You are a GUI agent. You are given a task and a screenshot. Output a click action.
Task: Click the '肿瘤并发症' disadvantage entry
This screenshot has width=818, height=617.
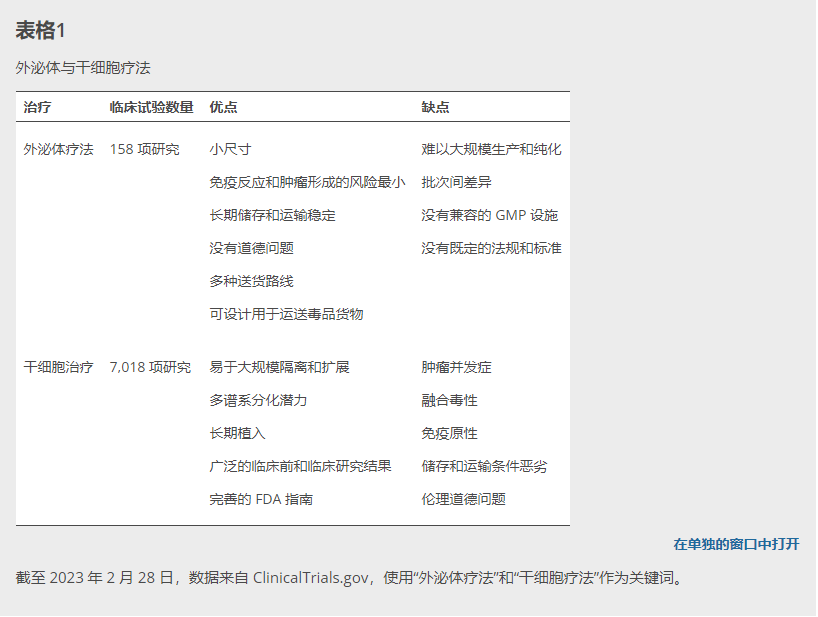(x=456, y=367)
